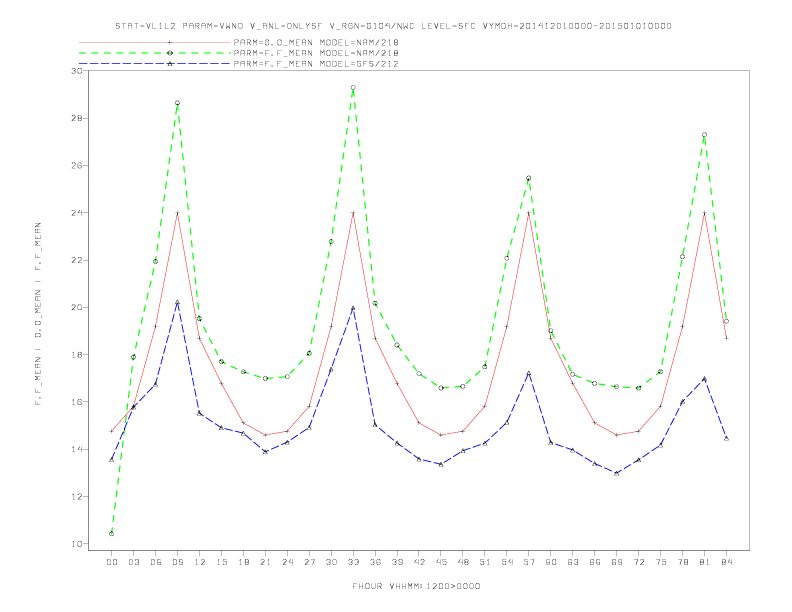The image size is (792, 612).
Task: Click the chart title starting with STAT=VL1L2
Action: (393, 26)
